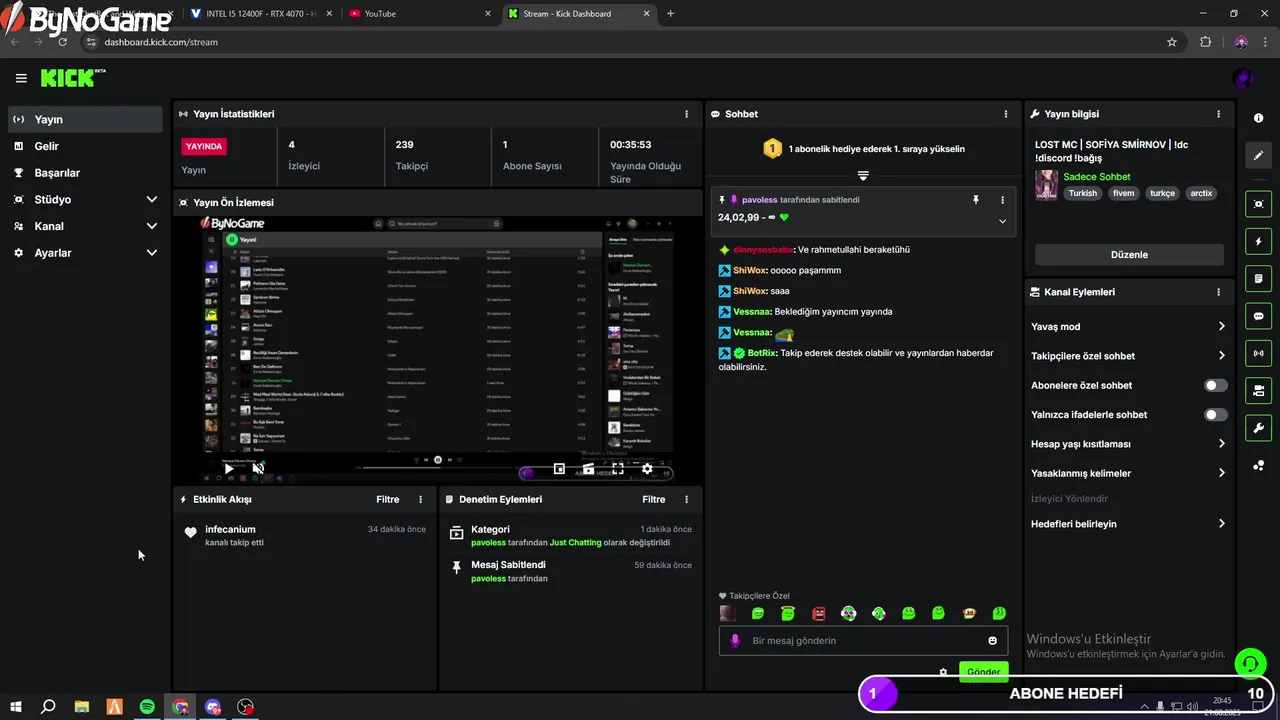
Task: Open the Windows Start menu
Action: click(15, 707)
